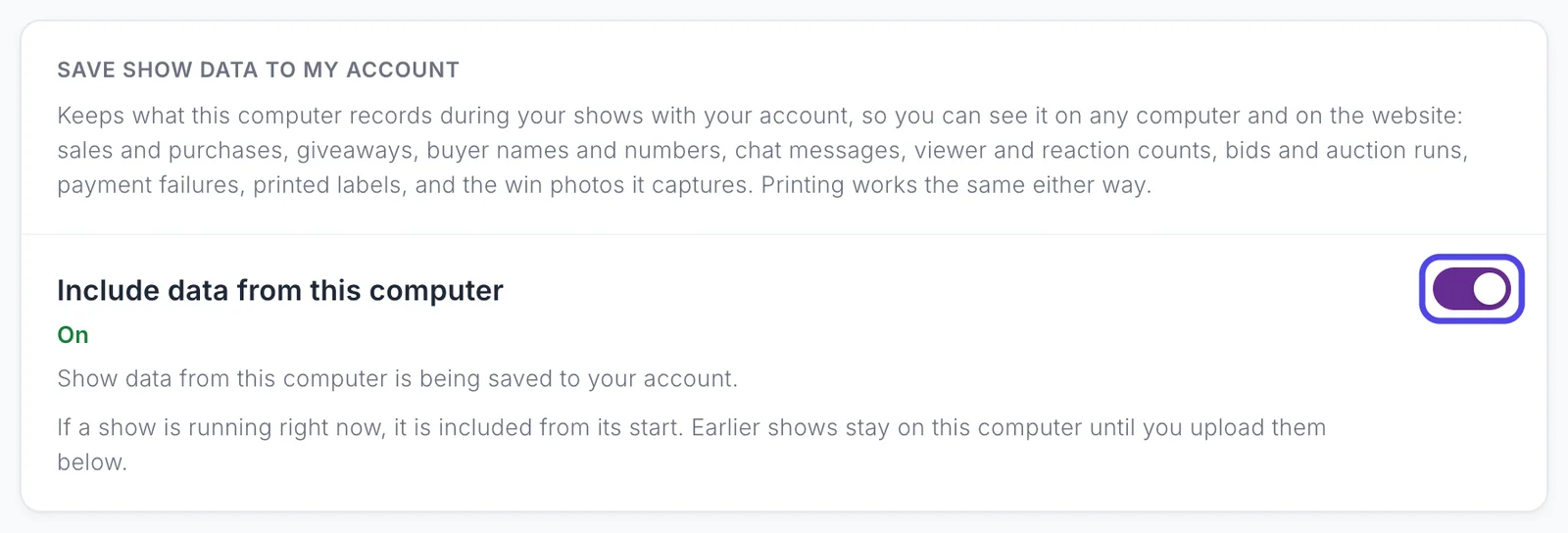This screenshot has height=533, width=1568.
Task: Click the description line starting 'Keeps what this computer'
Action: pos(759,116)
